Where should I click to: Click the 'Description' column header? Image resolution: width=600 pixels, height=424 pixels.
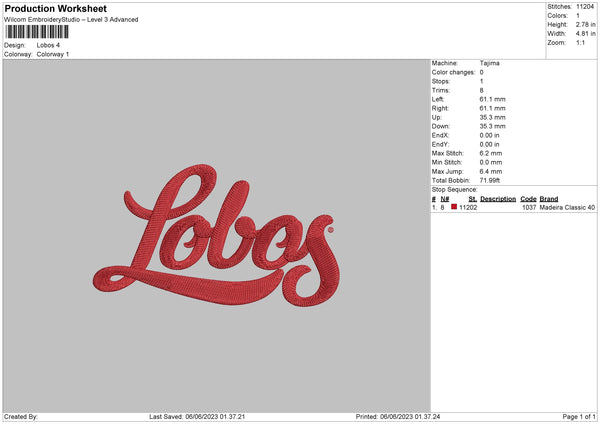pyautogui.click(x=498, y=199)
